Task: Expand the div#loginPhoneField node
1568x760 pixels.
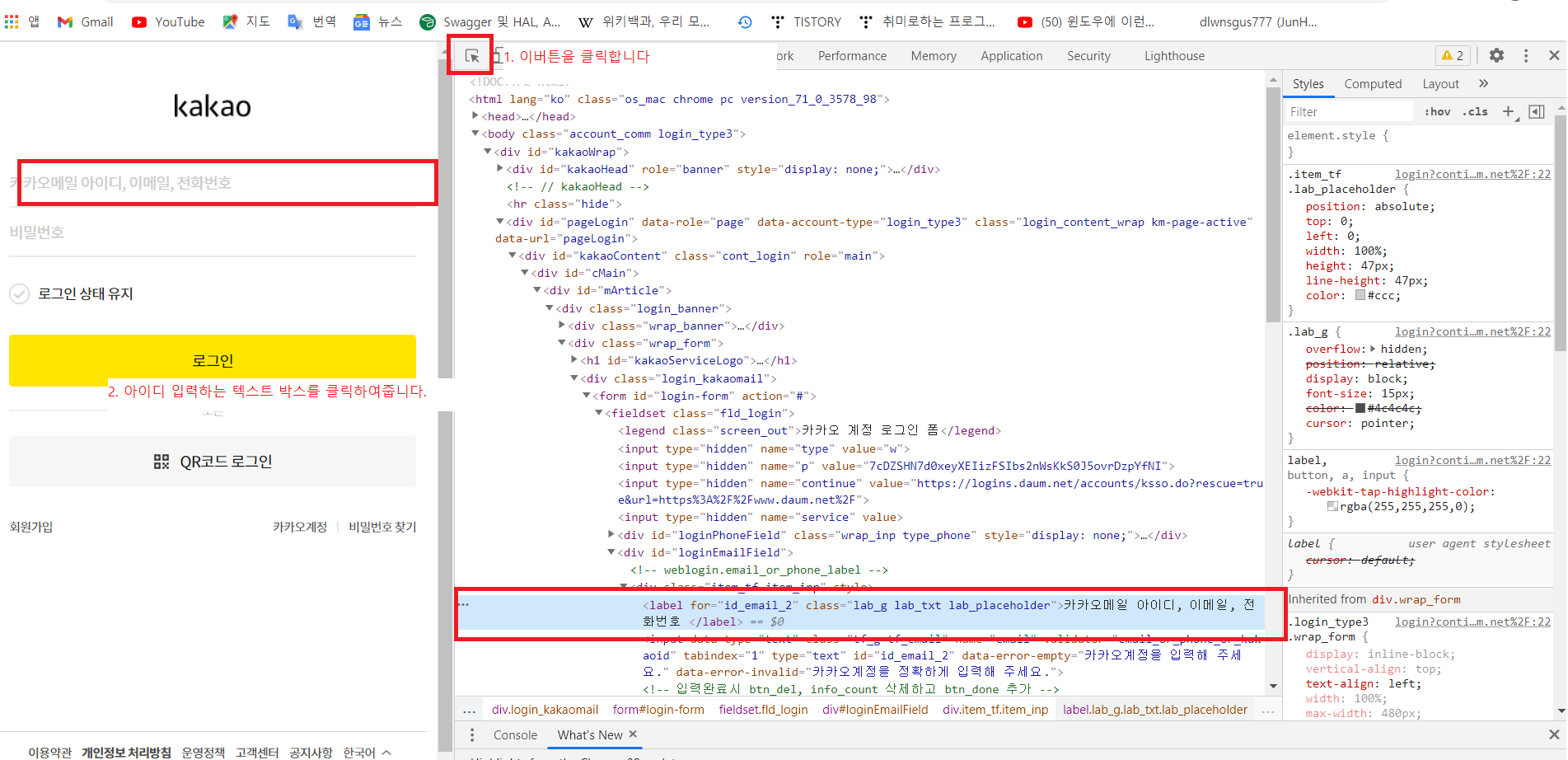Action: 611,534
